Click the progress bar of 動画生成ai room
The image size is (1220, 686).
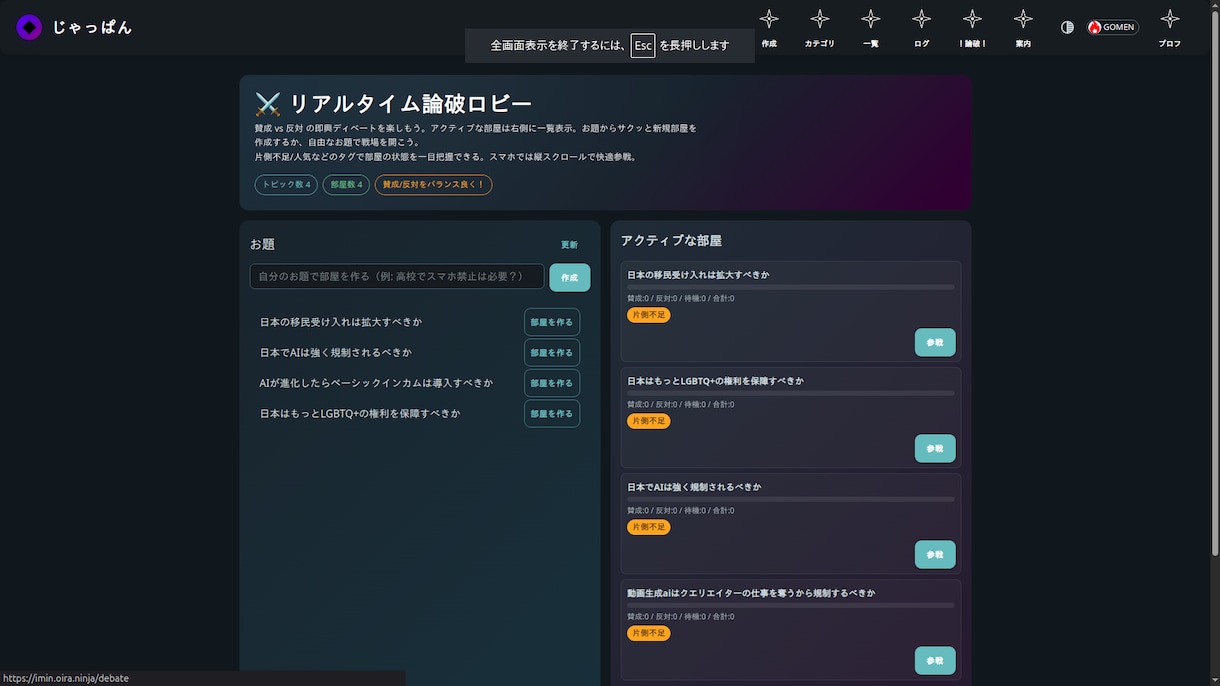791,605
